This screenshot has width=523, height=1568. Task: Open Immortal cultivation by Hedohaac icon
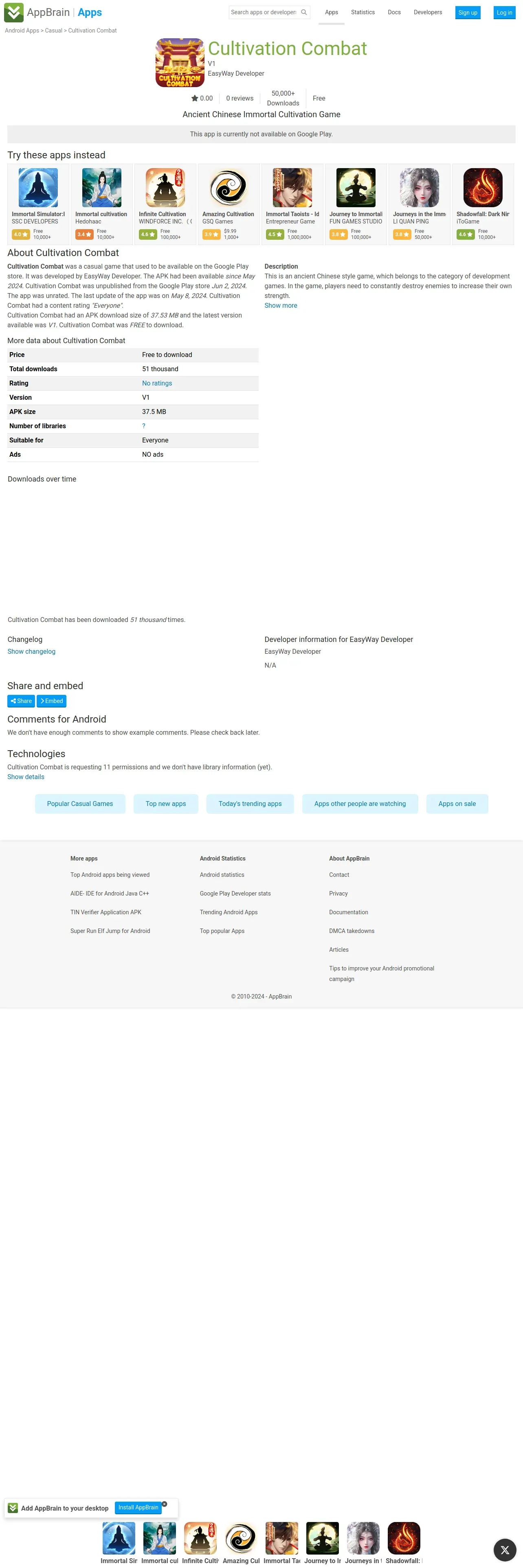click(x=102, y=188)
